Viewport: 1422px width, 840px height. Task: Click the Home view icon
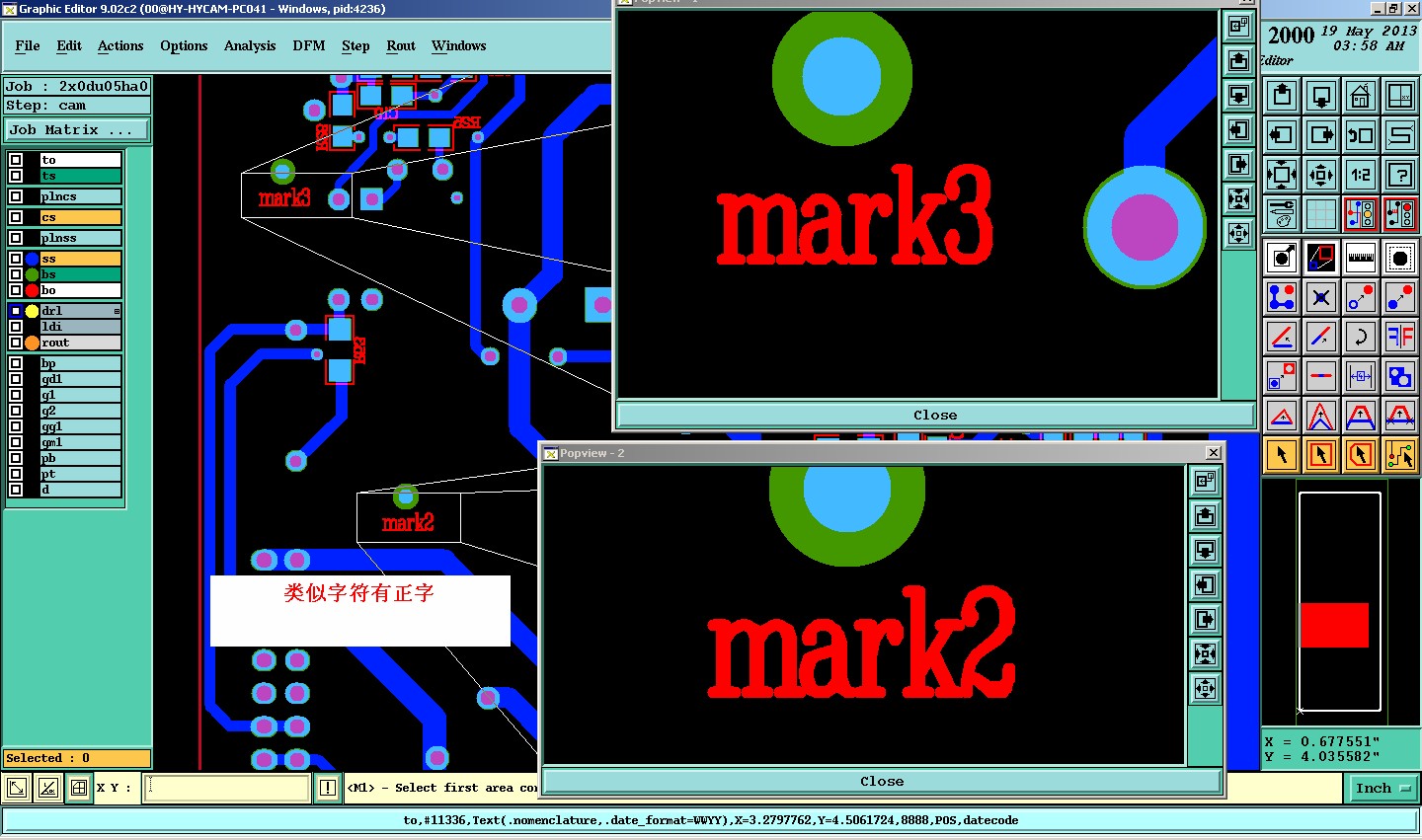(x=1361, y=96)
